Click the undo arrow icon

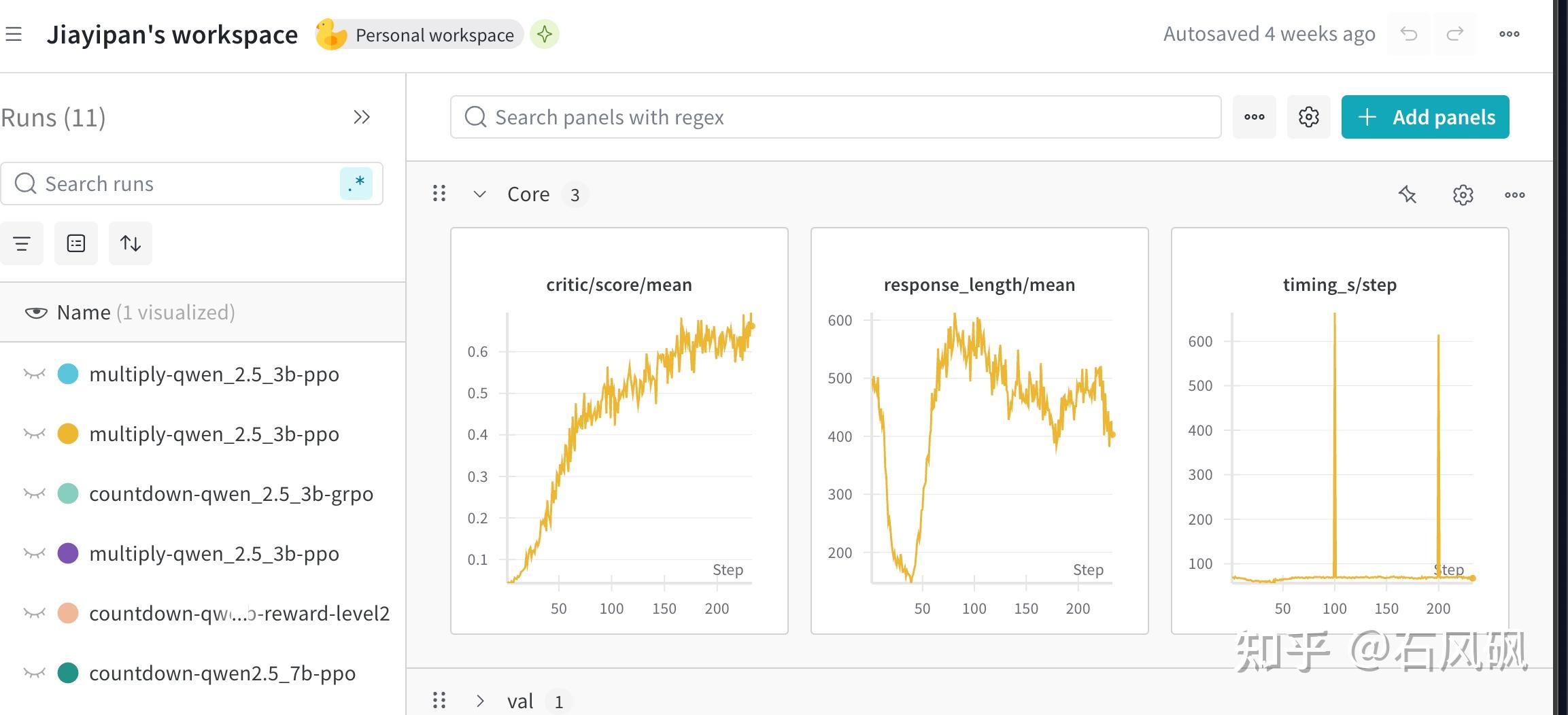click(1409, 34)
